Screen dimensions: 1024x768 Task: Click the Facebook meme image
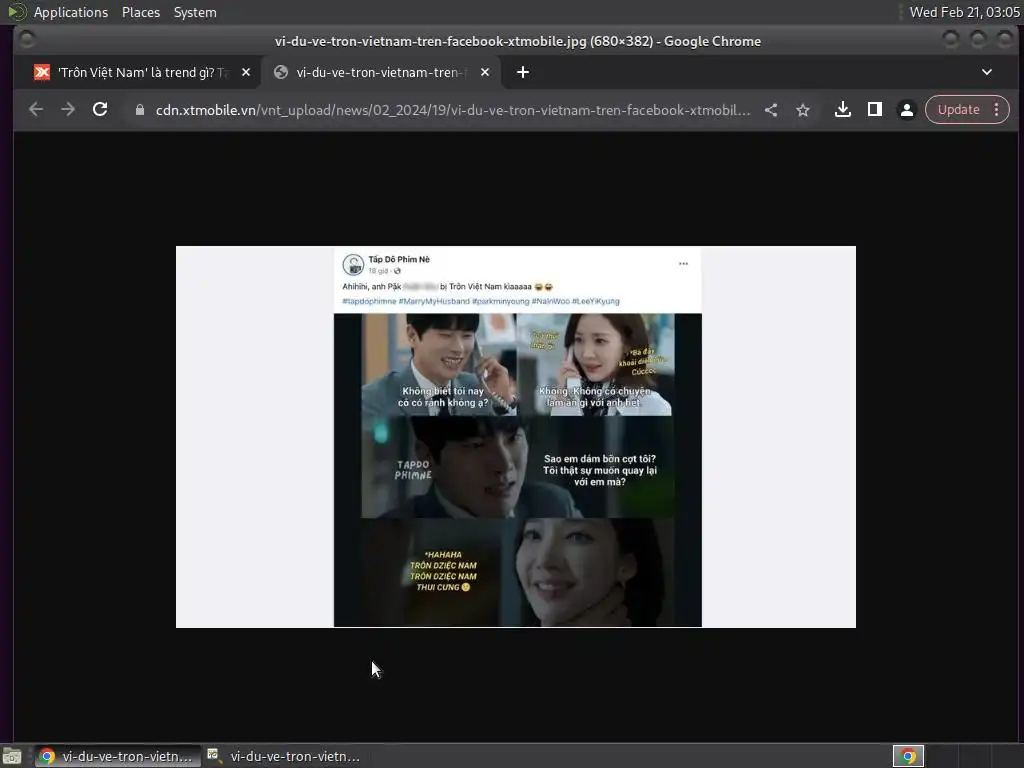click(x=516, y=437)
